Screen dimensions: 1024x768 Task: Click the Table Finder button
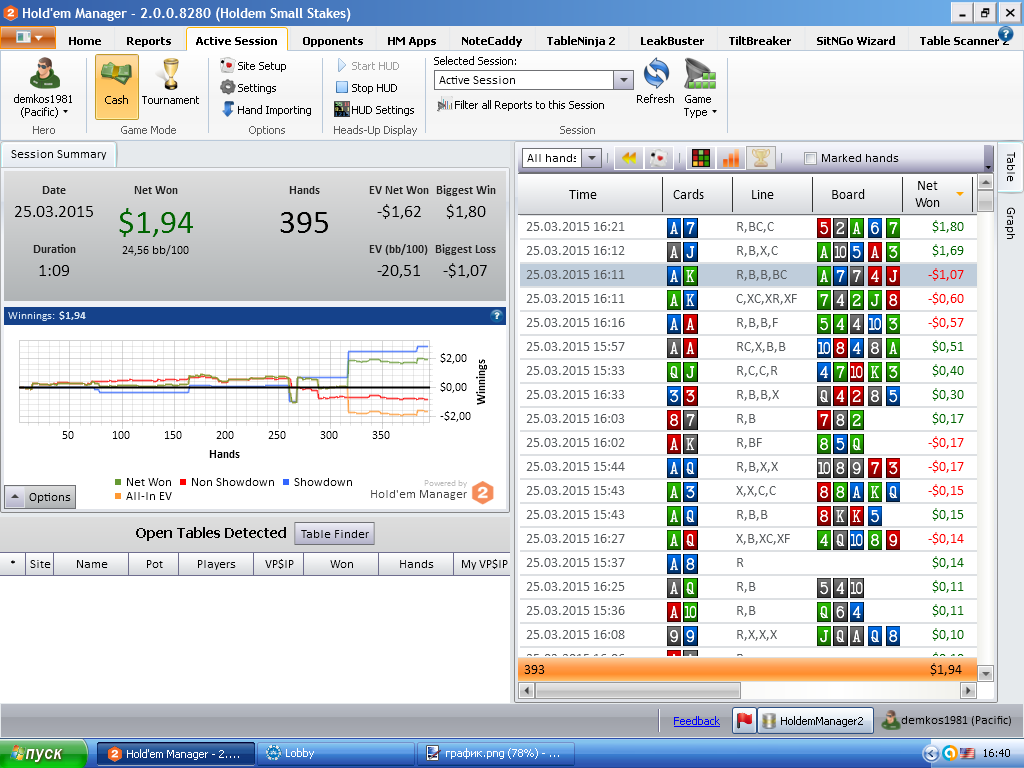(334, 534)
